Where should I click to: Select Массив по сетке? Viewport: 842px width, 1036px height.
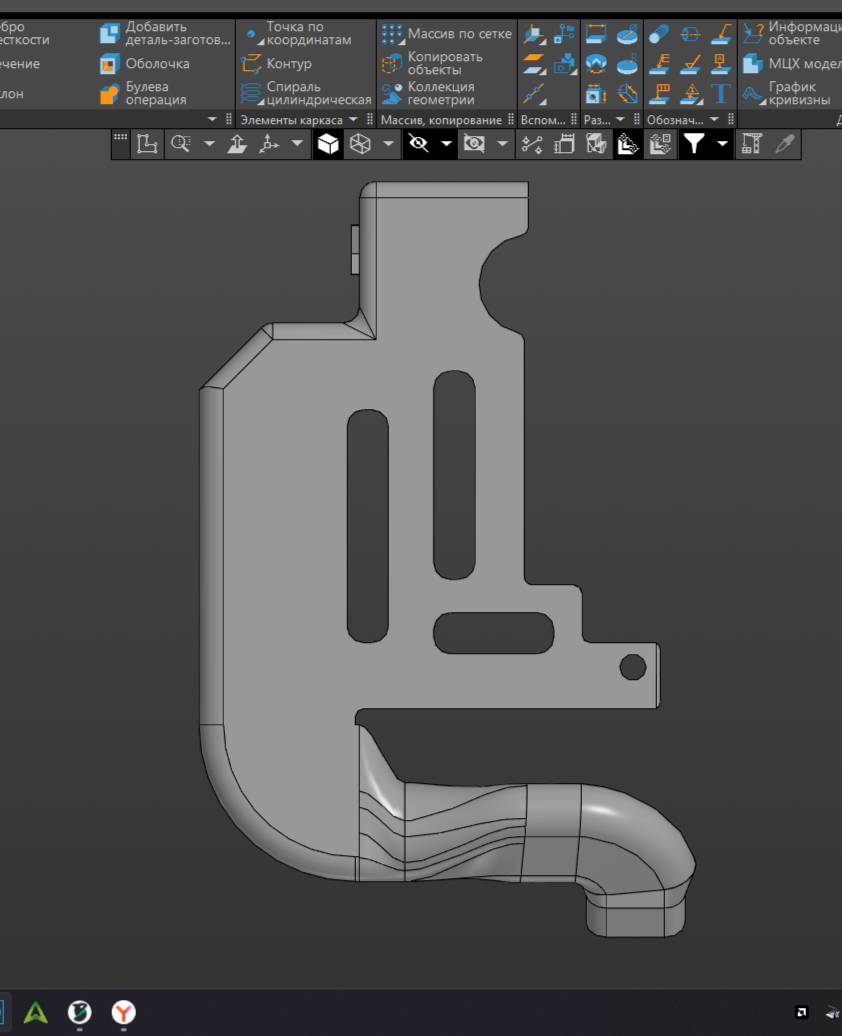click(447, 34)
